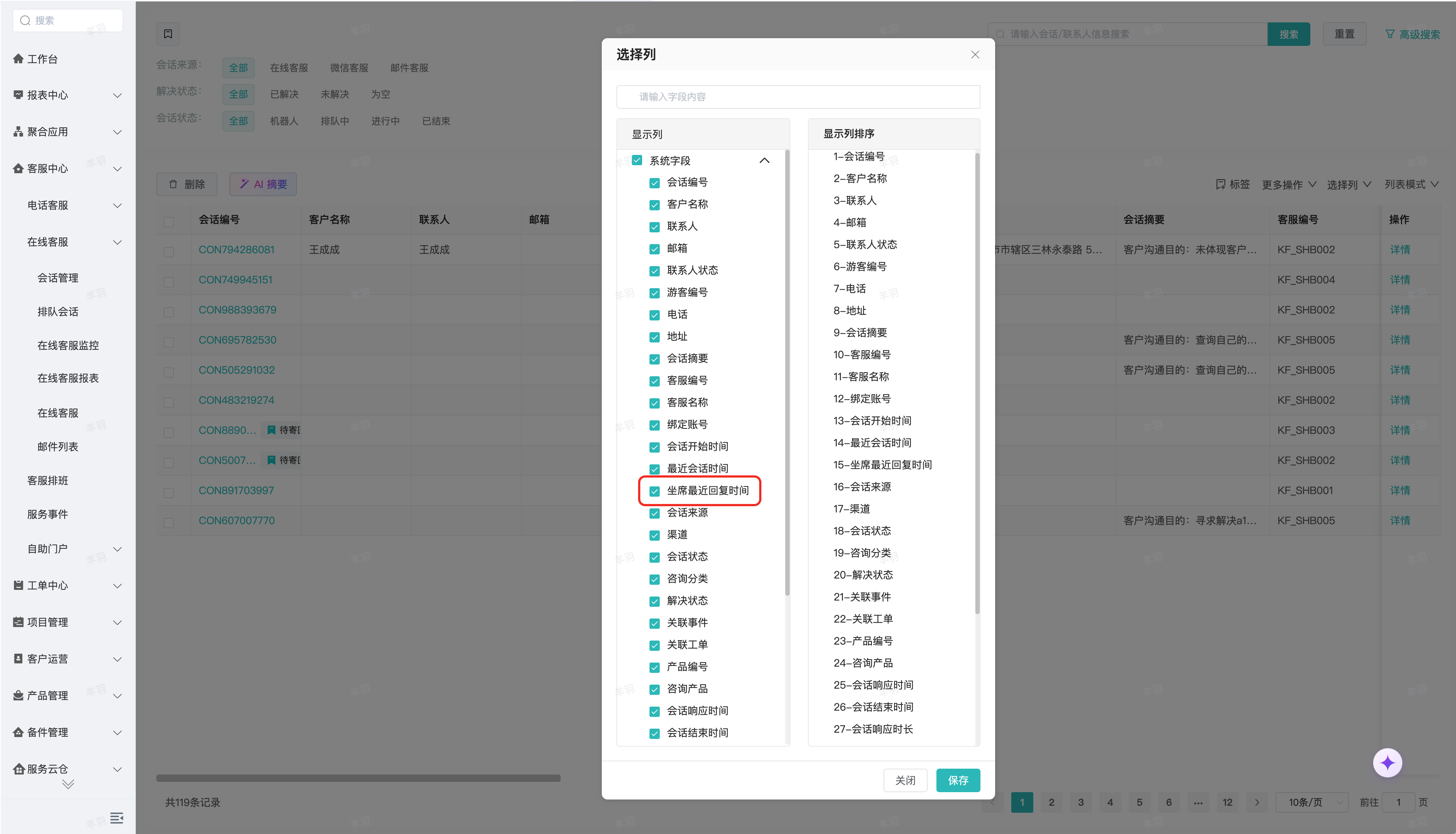
Task: Click the 高级搜索 filter funnel icon
Action: [x=1390, y=35]
